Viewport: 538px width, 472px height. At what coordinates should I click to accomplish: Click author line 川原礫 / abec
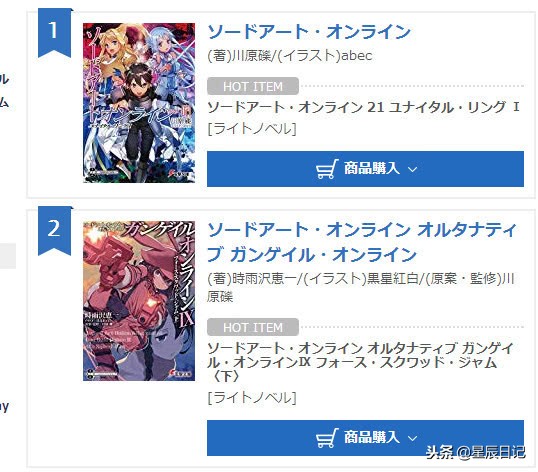[x=290, y=55]
